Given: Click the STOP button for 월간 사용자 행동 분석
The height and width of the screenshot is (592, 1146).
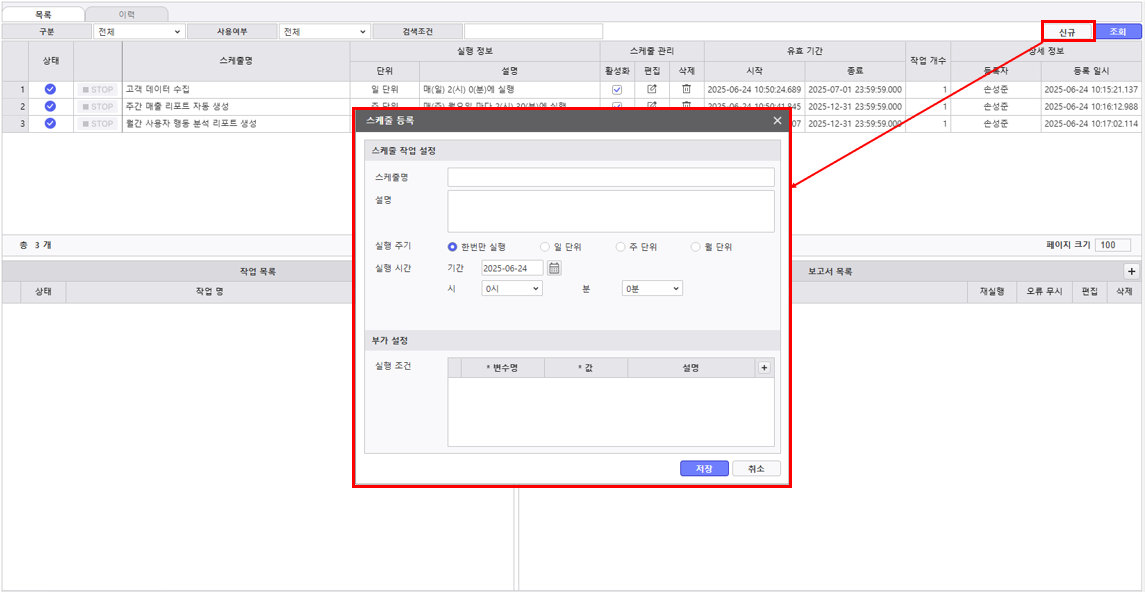Looking at the screenshot, I should tap(98, 124).
